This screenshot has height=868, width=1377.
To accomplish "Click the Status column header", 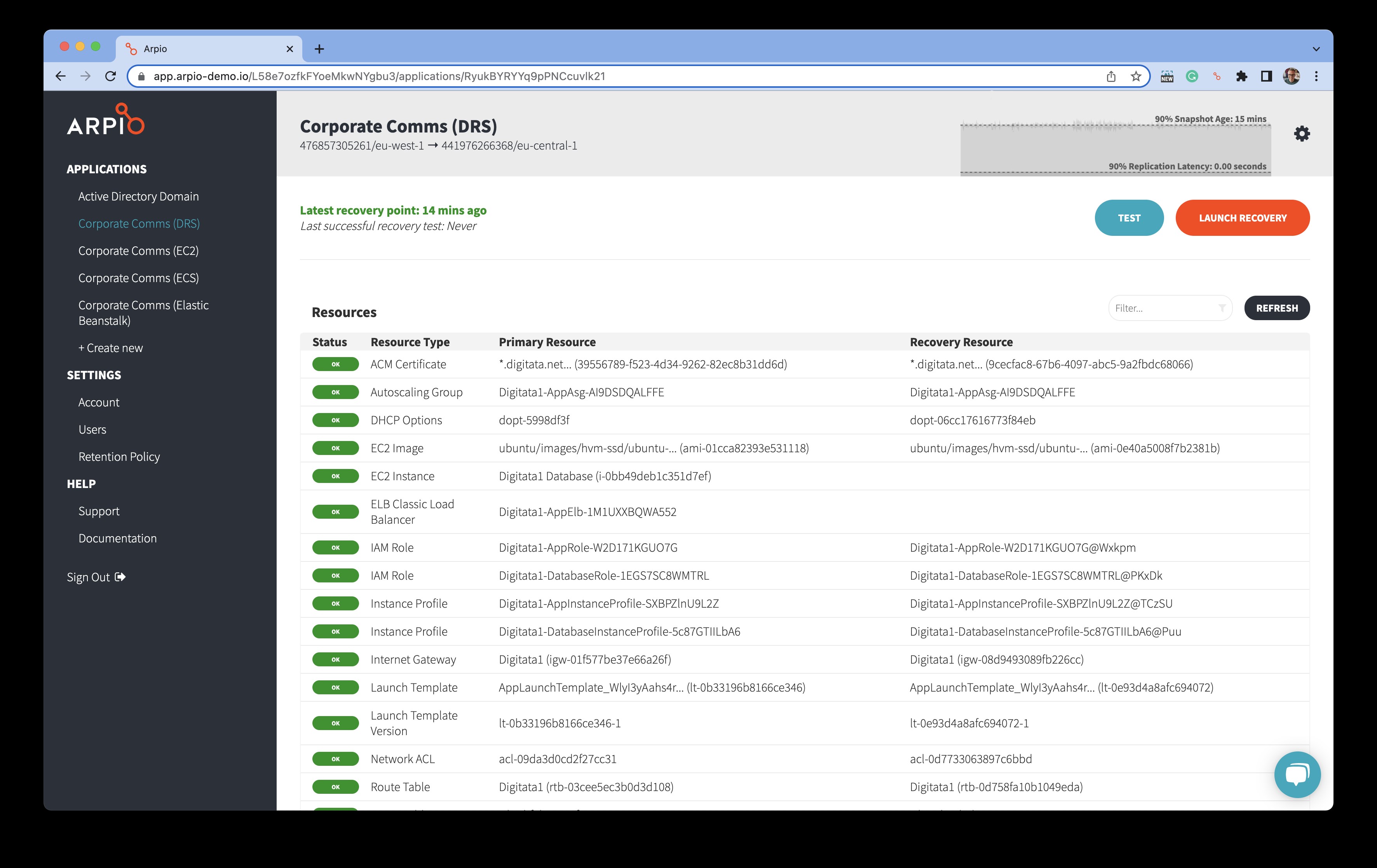I will [x=329, y=342].
